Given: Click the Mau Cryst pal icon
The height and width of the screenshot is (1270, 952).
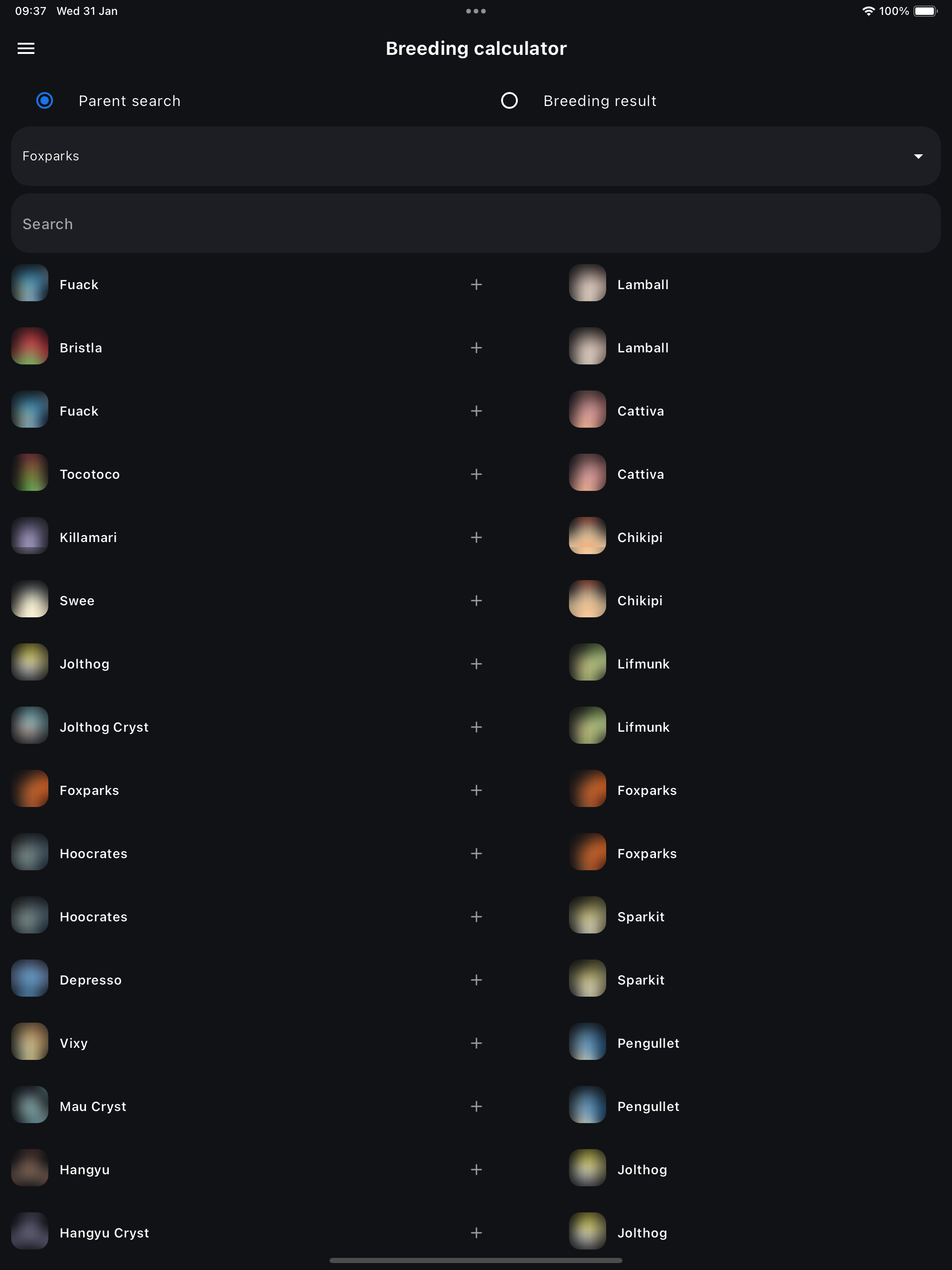Looking at the screenshot, I should click(30, 1105).
